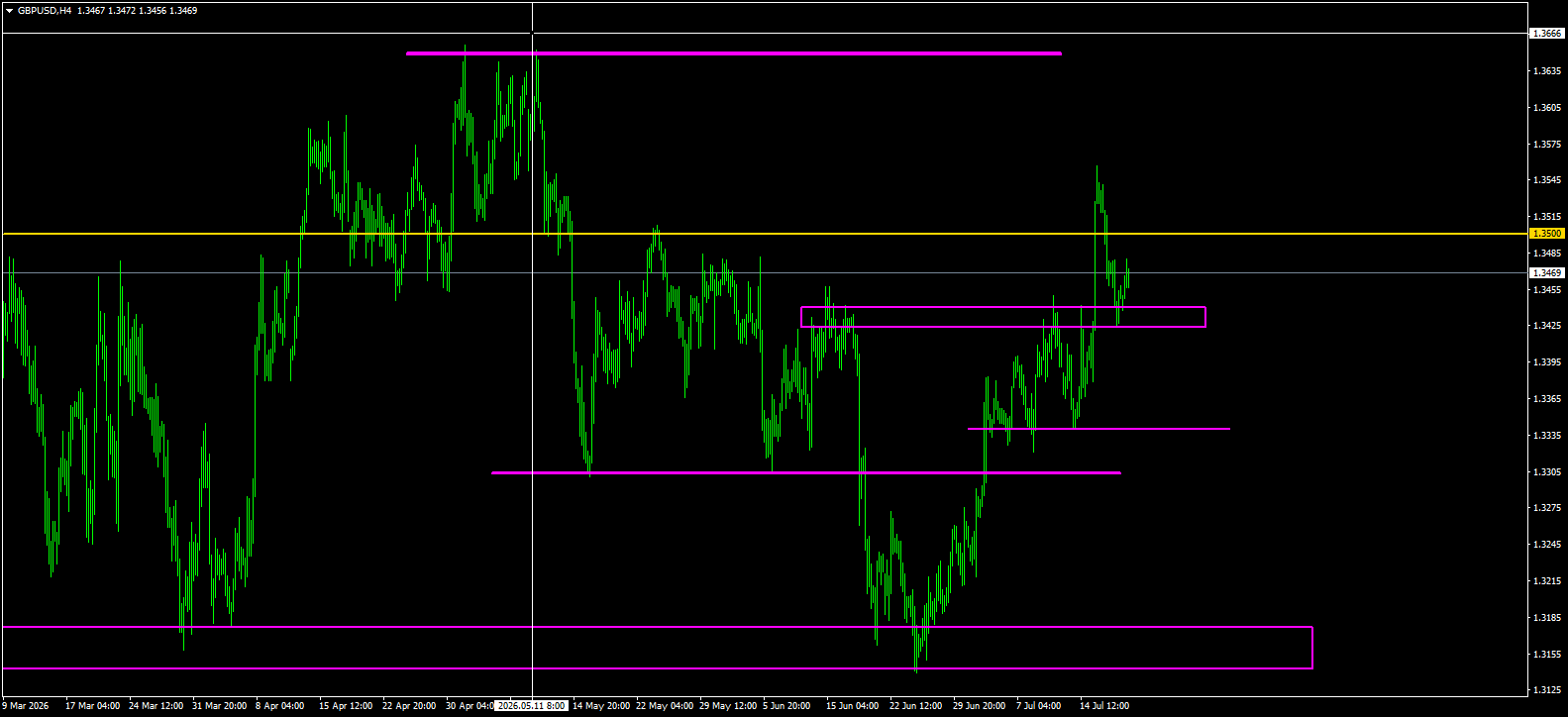Click the 29 May 12:00 time label

[x=728, y=706]
